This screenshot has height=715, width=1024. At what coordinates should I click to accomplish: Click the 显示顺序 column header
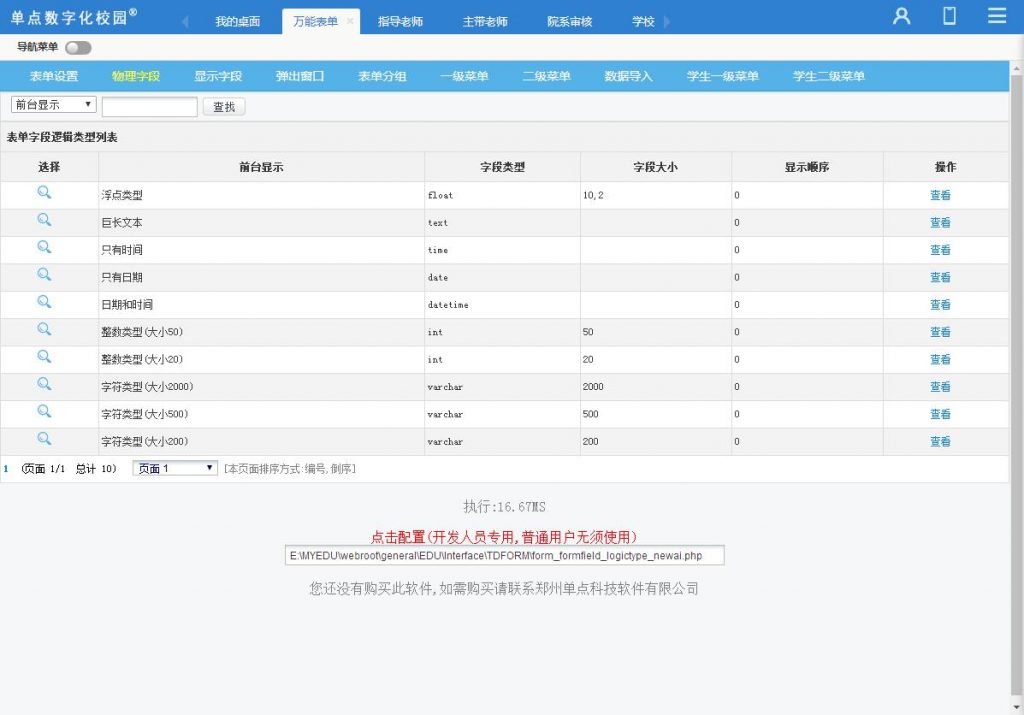point(807,167)
